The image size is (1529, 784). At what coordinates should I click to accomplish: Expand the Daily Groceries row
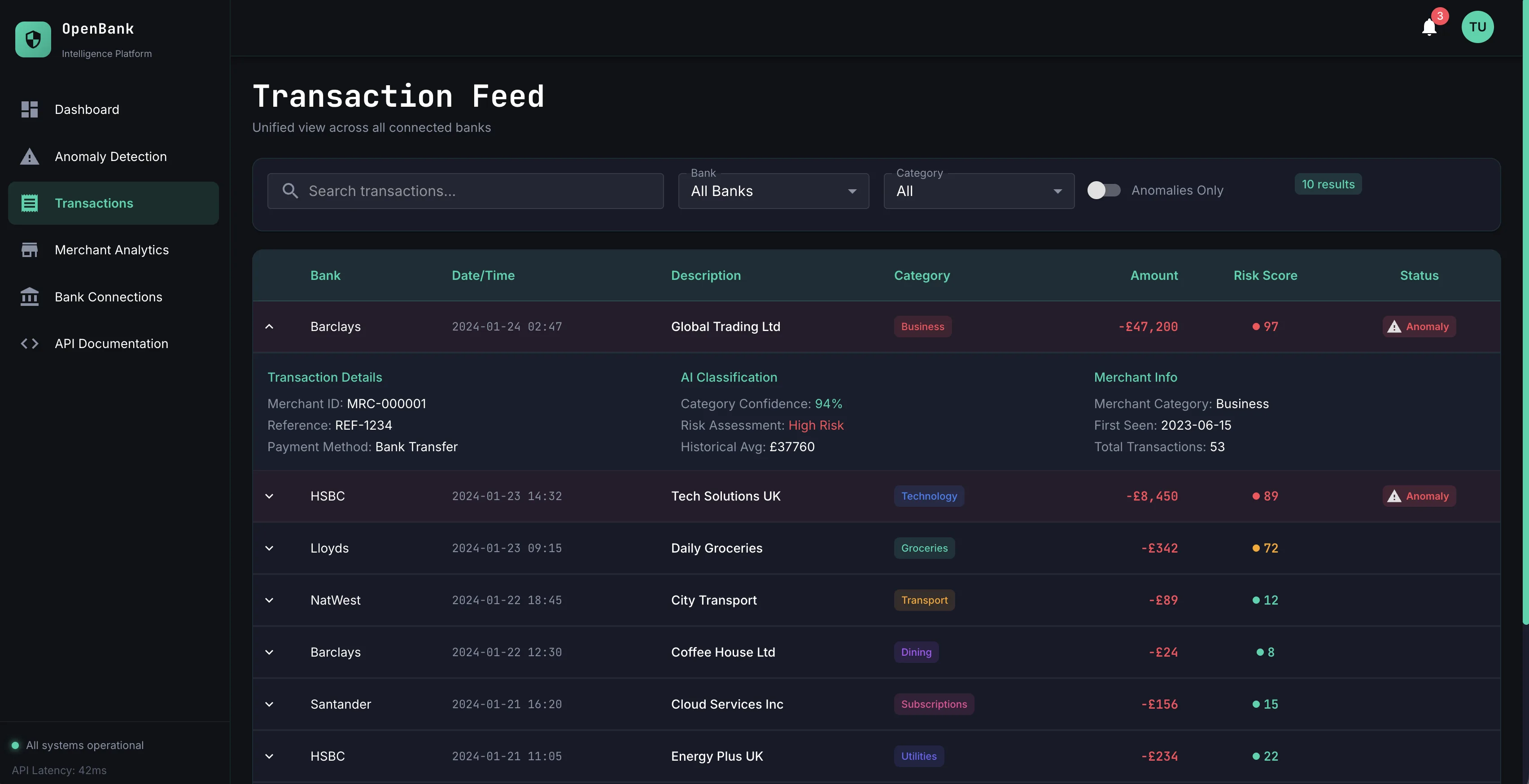(x=270, y=549)
